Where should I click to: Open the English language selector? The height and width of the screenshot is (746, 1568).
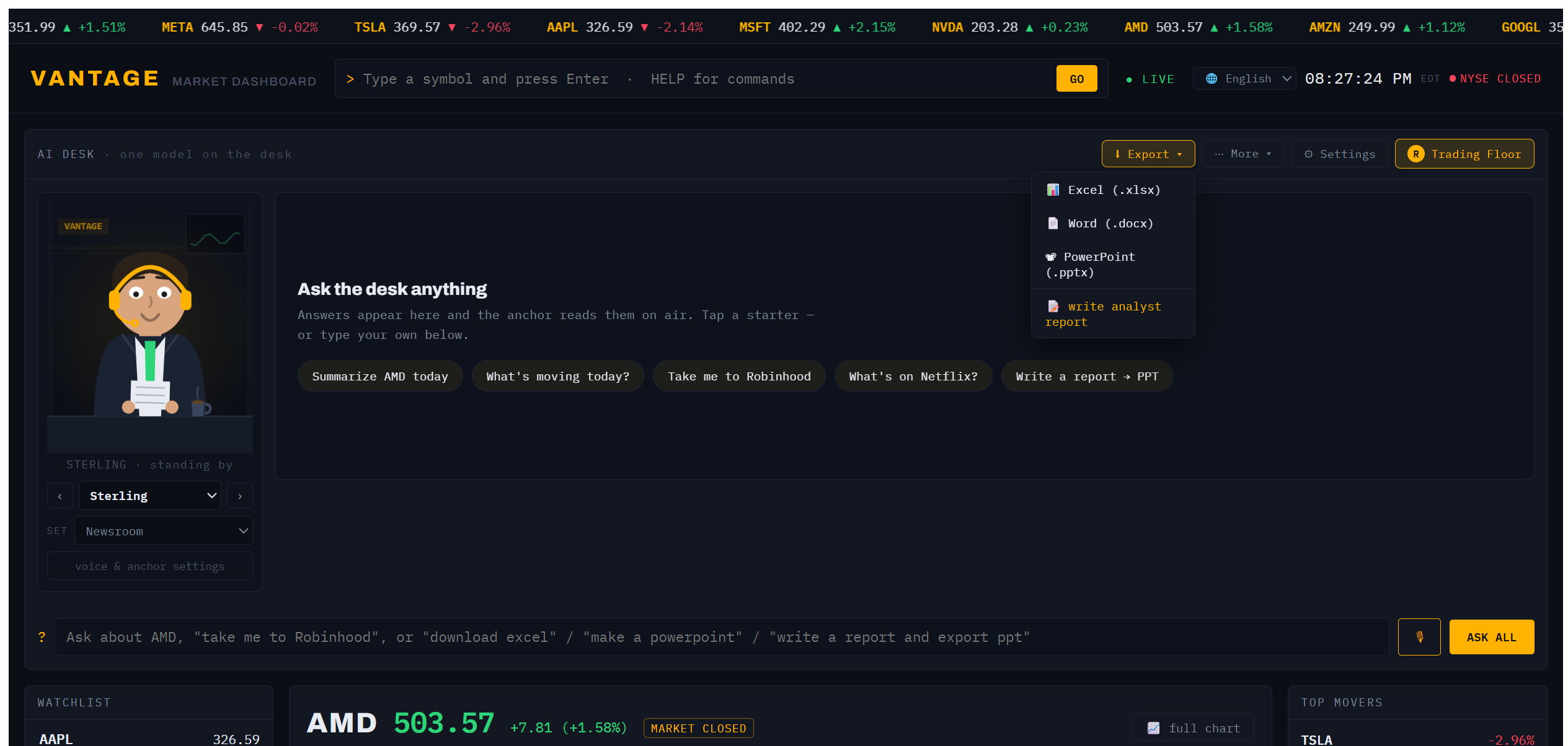point(1244,79)
